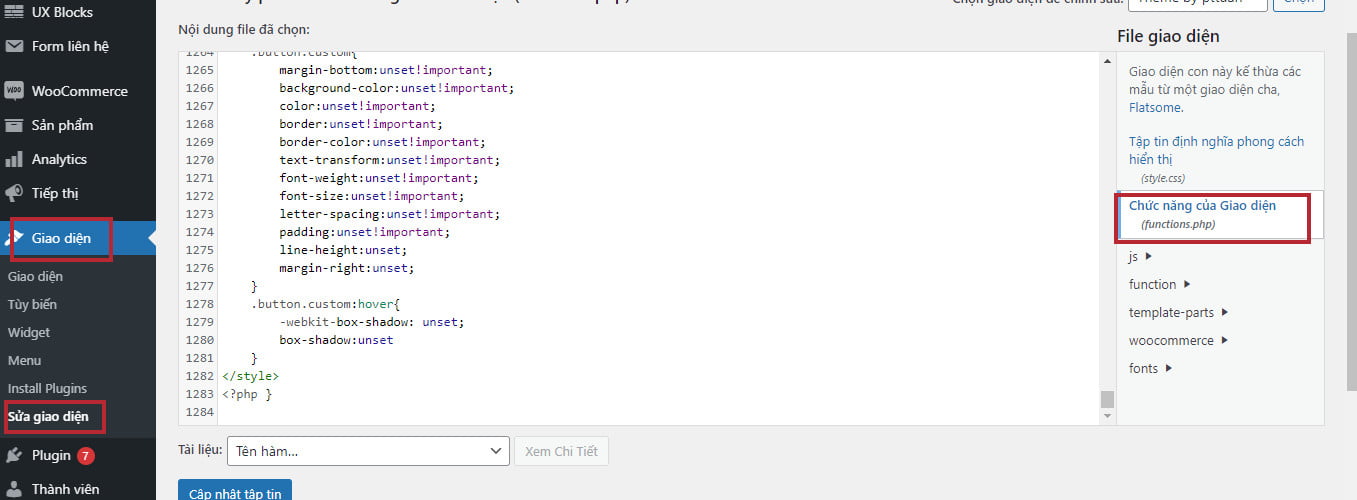Expand the woocommerce folder in file list
This screenshot has width=1357, height=500.
pos(1178,341)
